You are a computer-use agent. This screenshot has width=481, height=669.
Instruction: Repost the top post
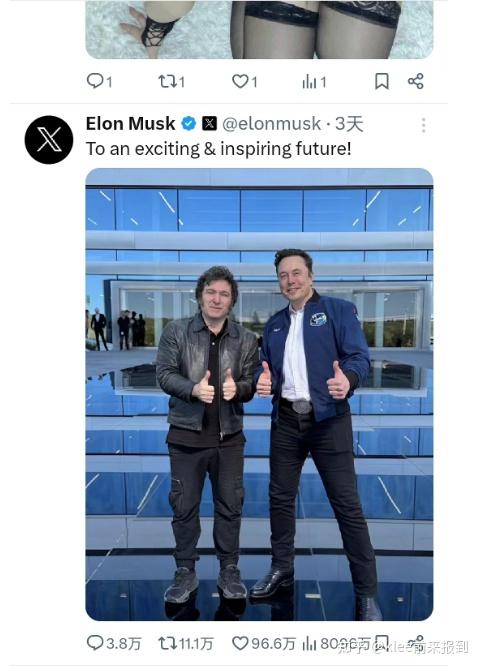(x=171, y=81)
